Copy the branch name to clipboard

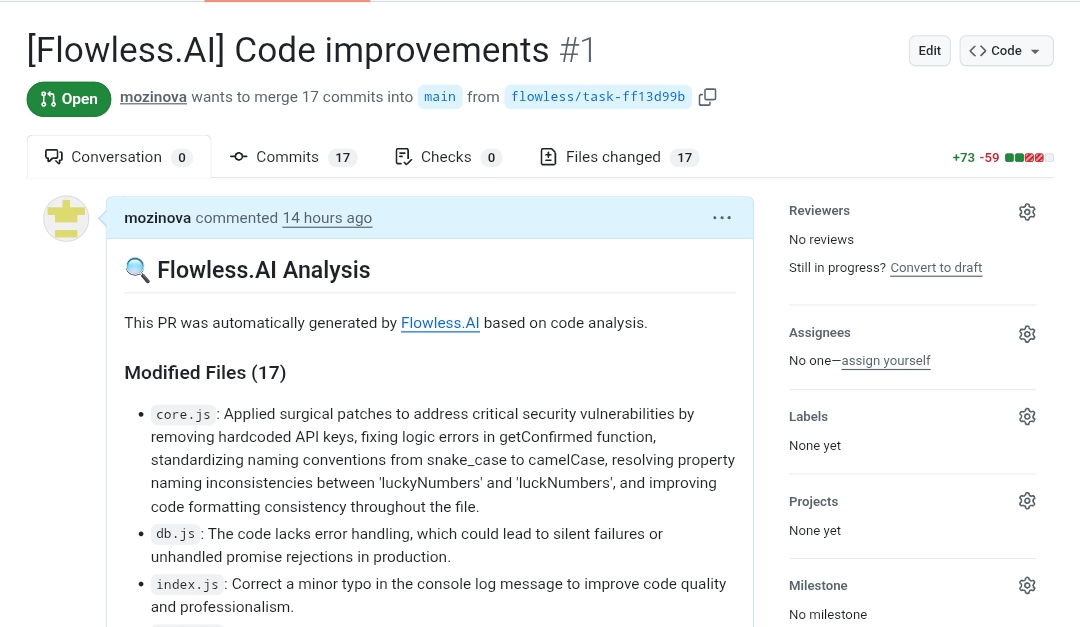point(708,97)
